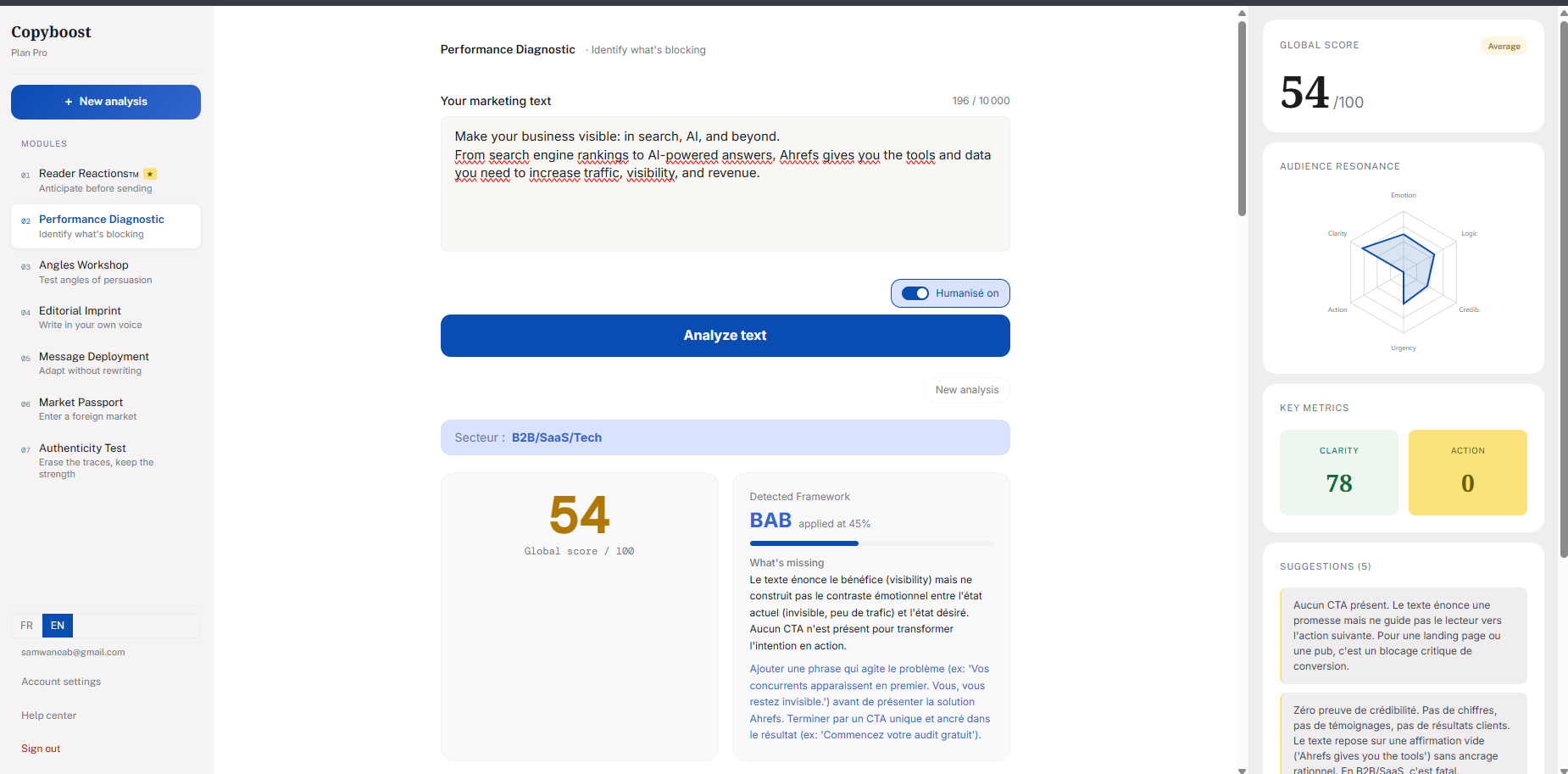
Task: Select the Performance Diagnostic module
Action: (106, 226)
